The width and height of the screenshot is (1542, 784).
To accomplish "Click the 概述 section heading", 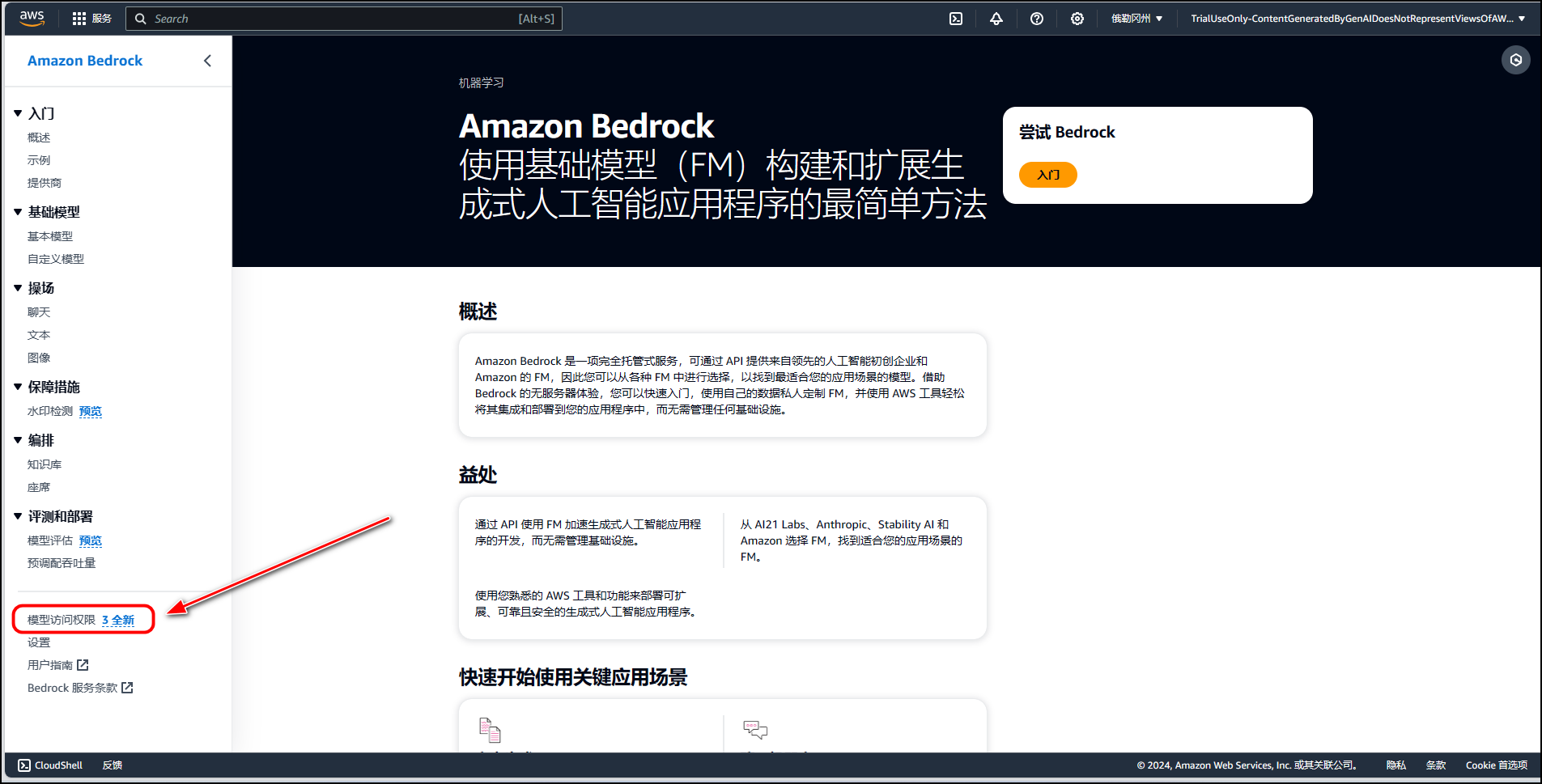I will (x=478, y=311).
